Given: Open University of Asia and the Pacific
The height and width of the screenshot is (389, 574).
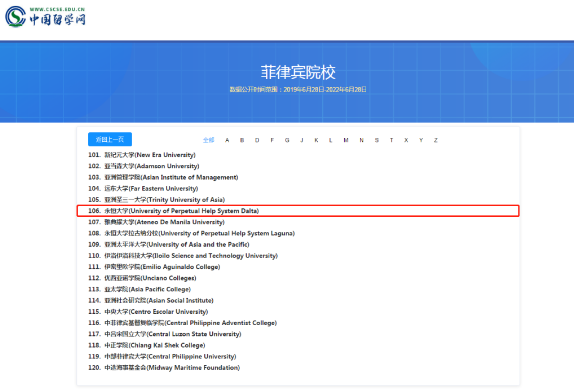Looking at the screenshot, I should click(x=169, y=244).
